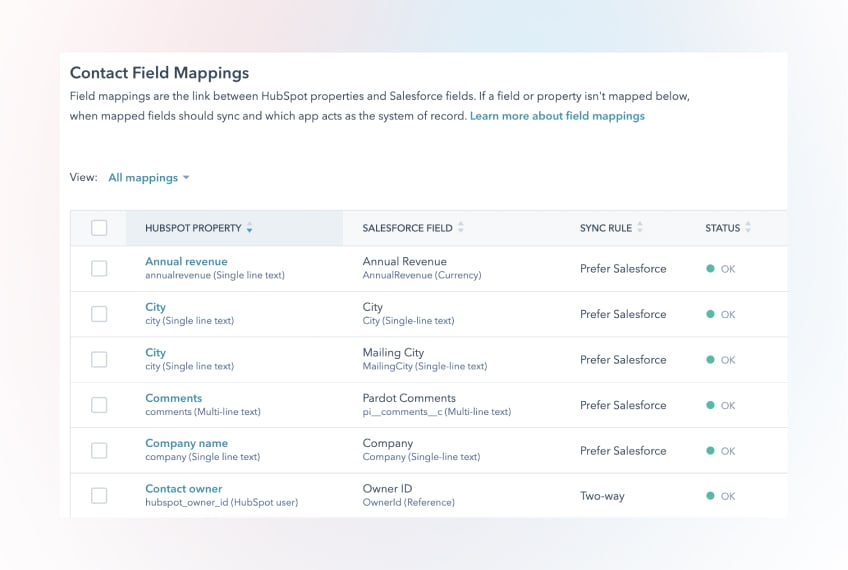Open the All mappings view dropdown

[x=148, y=178]
